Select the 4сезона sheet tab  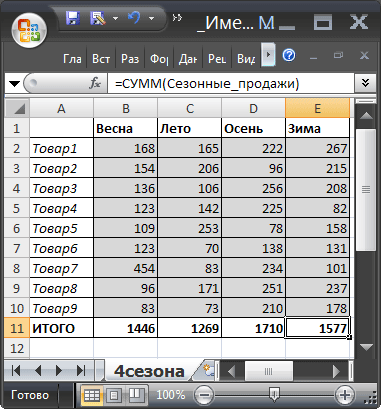(x=149, y=371)
